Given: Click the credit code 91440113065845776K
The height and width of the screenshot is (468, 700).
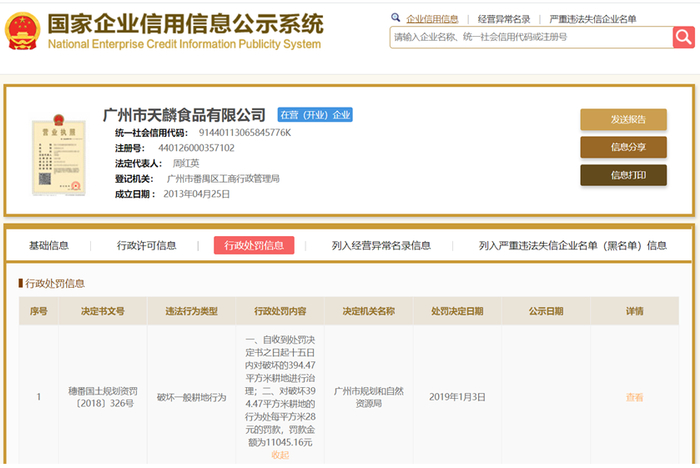Looking at the screenshot, I should point(245,133).
